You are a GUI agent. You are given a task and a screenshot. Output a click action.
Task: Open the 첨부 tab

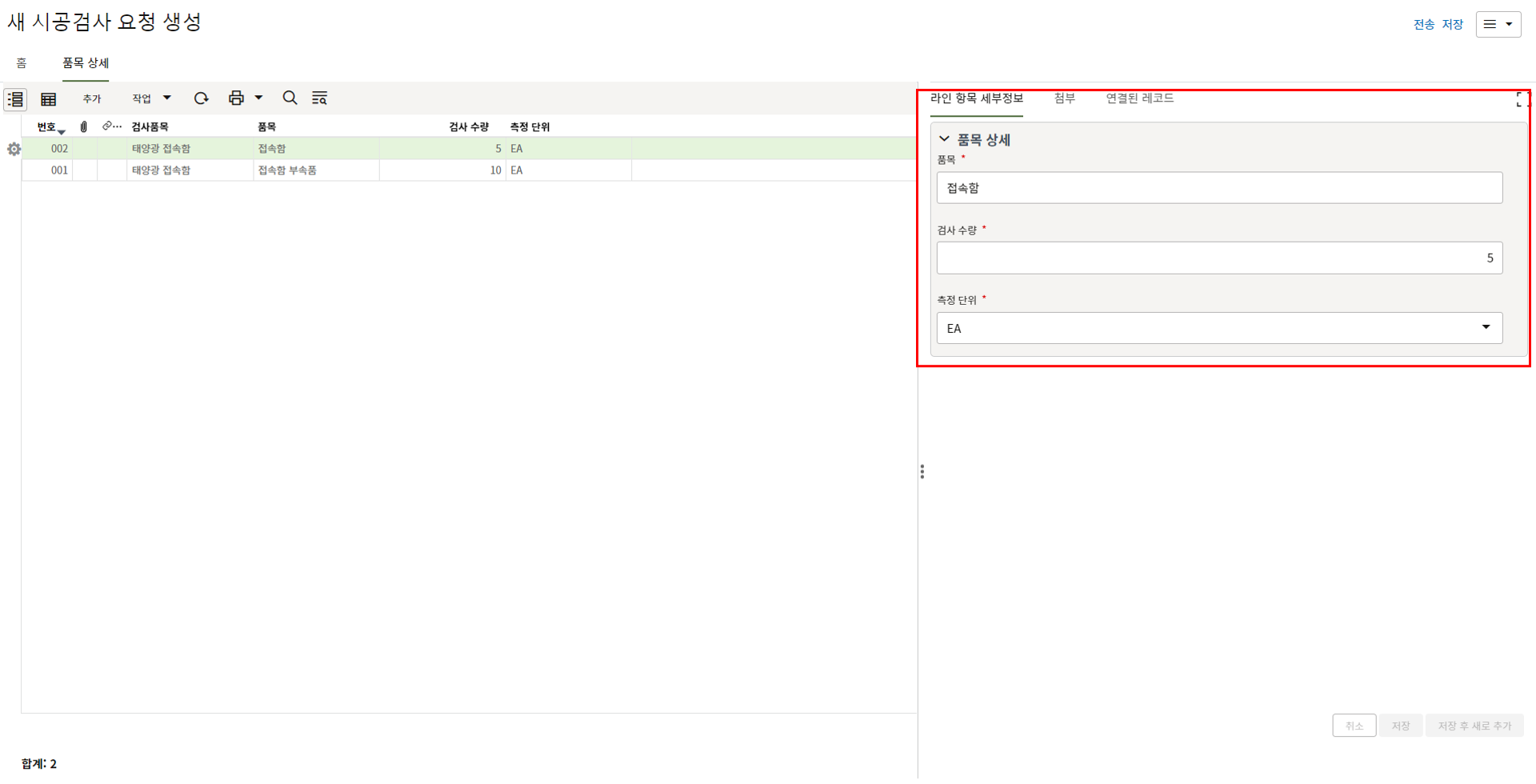(x=1064, y=98)
